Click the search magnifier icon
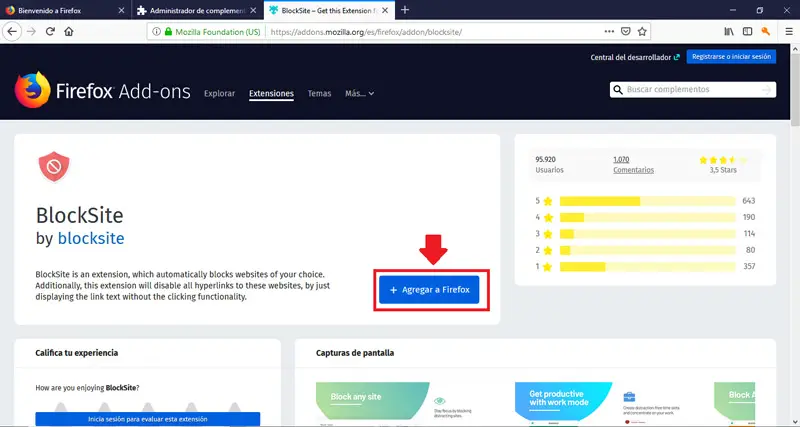This screenshot has height=427, width=800. point(618,90)
